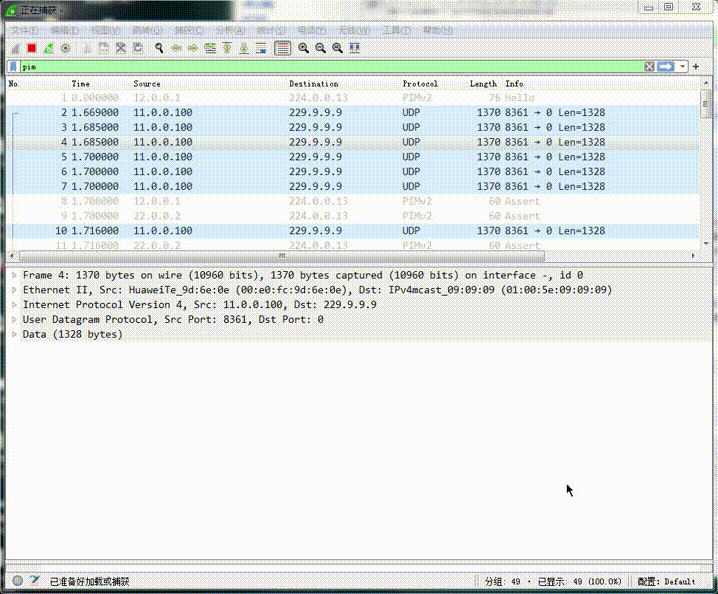The width and height of the screenshot is (718, 594).
Task: Open capture options gear icon
Action: pyautogui.click(x=66, y=48)
